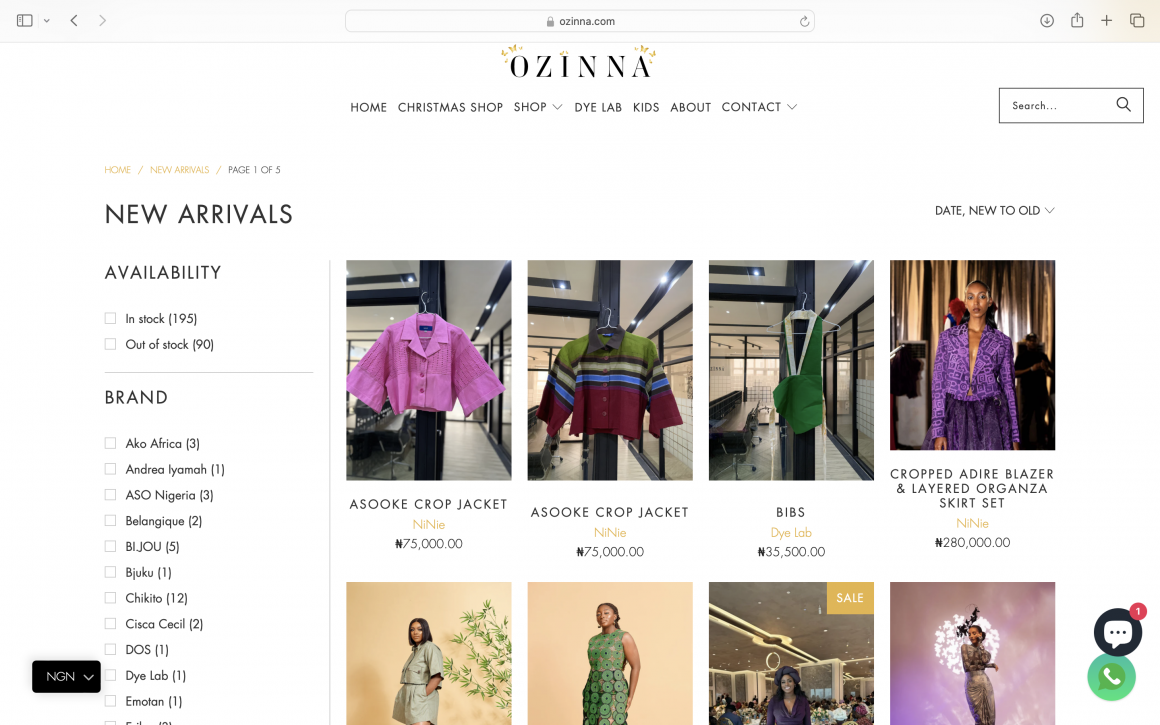Open the NGN currency selector
1160x725 pixels.
point(67,676)
